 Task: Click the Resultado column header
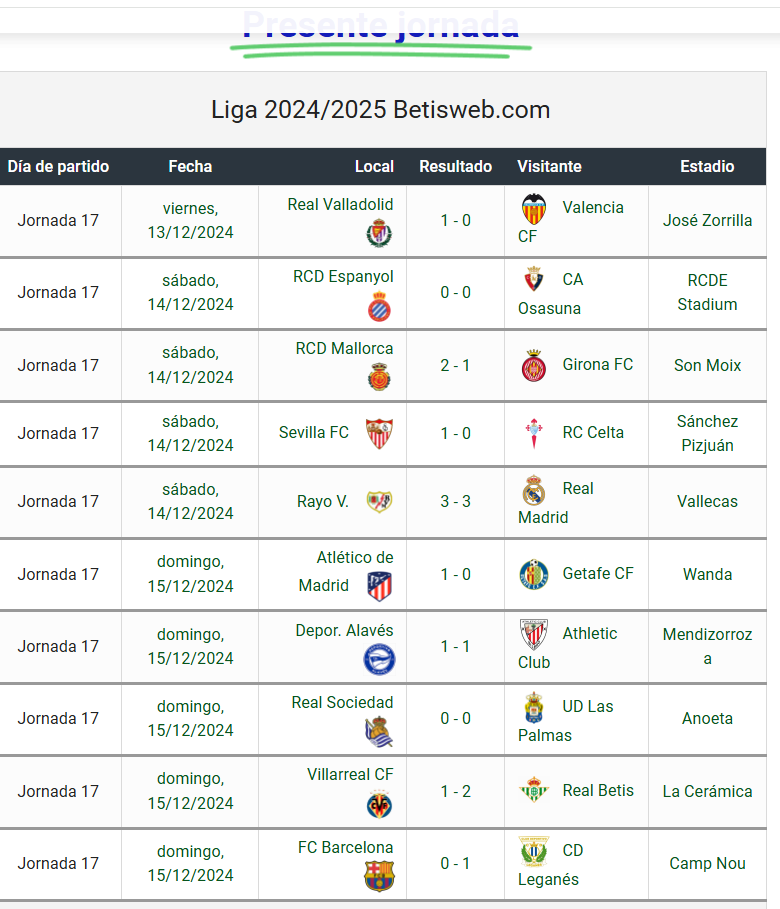tap(455, 167)
